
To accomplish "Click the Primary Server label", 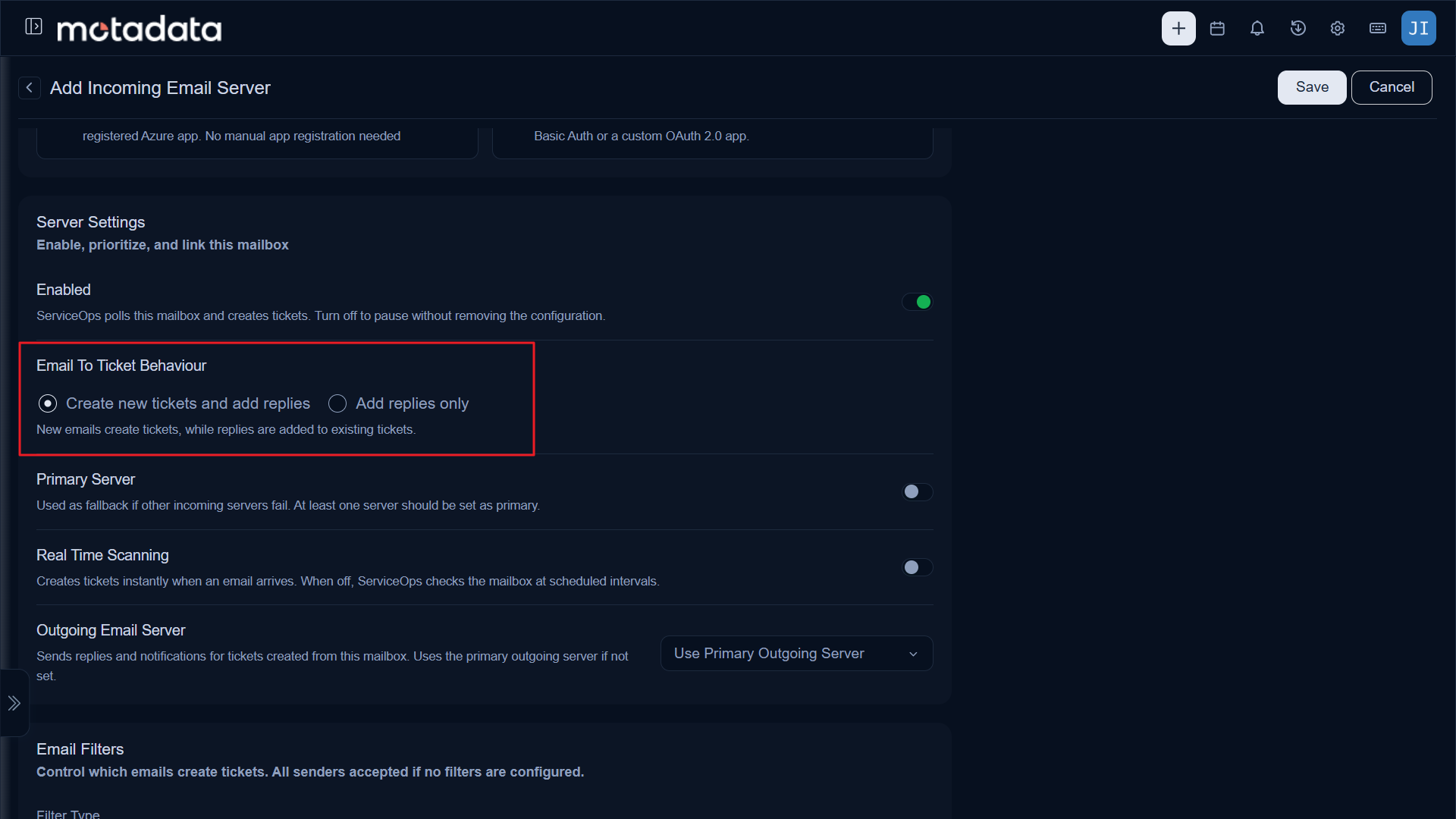I will (x=86, y=479).
